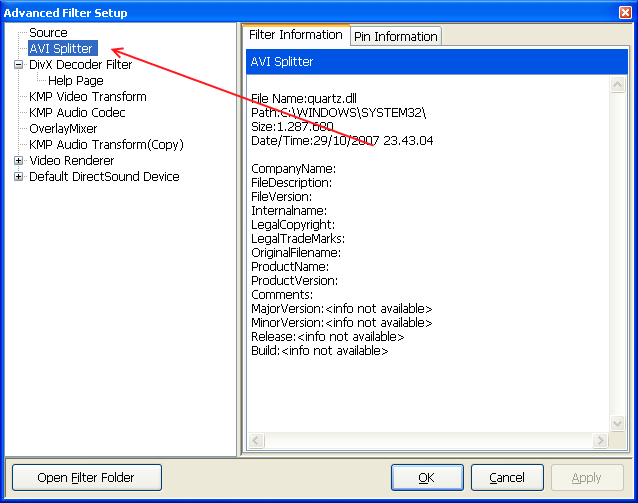Select DivX Decoder Filter in tree
Viewport: 638px width, 503px height.
pos(81,64)
